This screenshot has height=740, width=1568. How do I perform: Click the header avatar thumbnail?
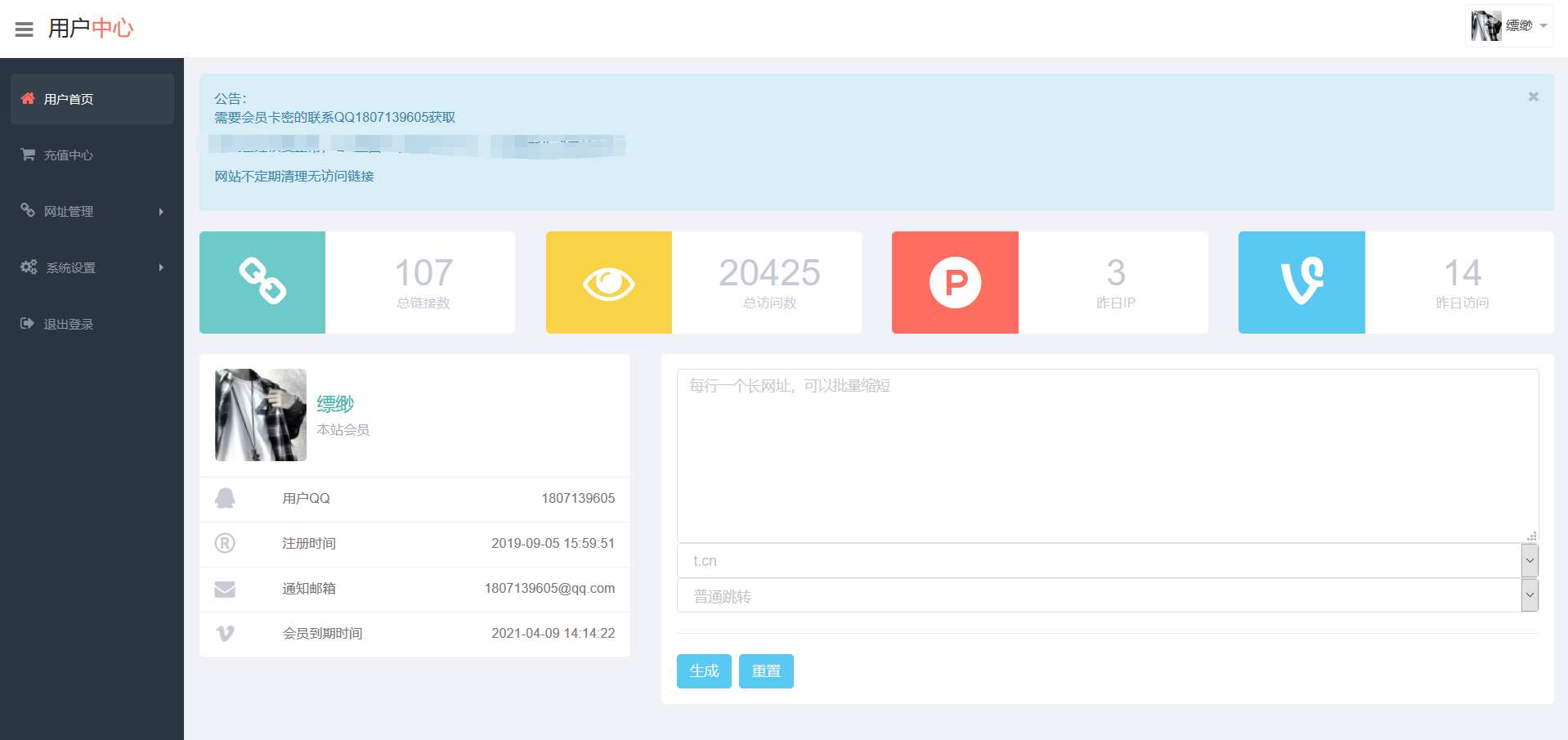pos(1486,26)
